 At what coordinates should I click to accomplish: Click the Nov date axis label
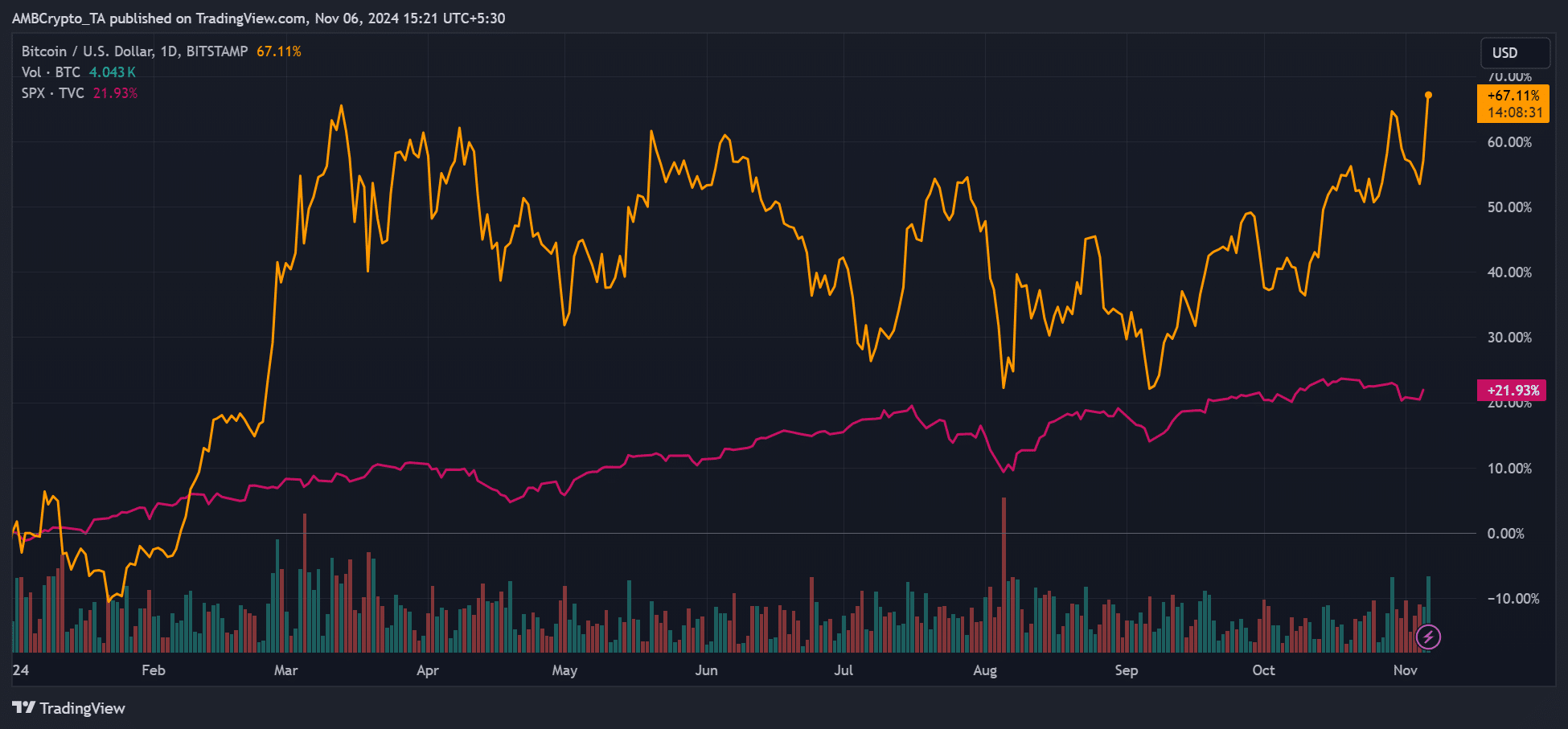[x=1406, y=670]
